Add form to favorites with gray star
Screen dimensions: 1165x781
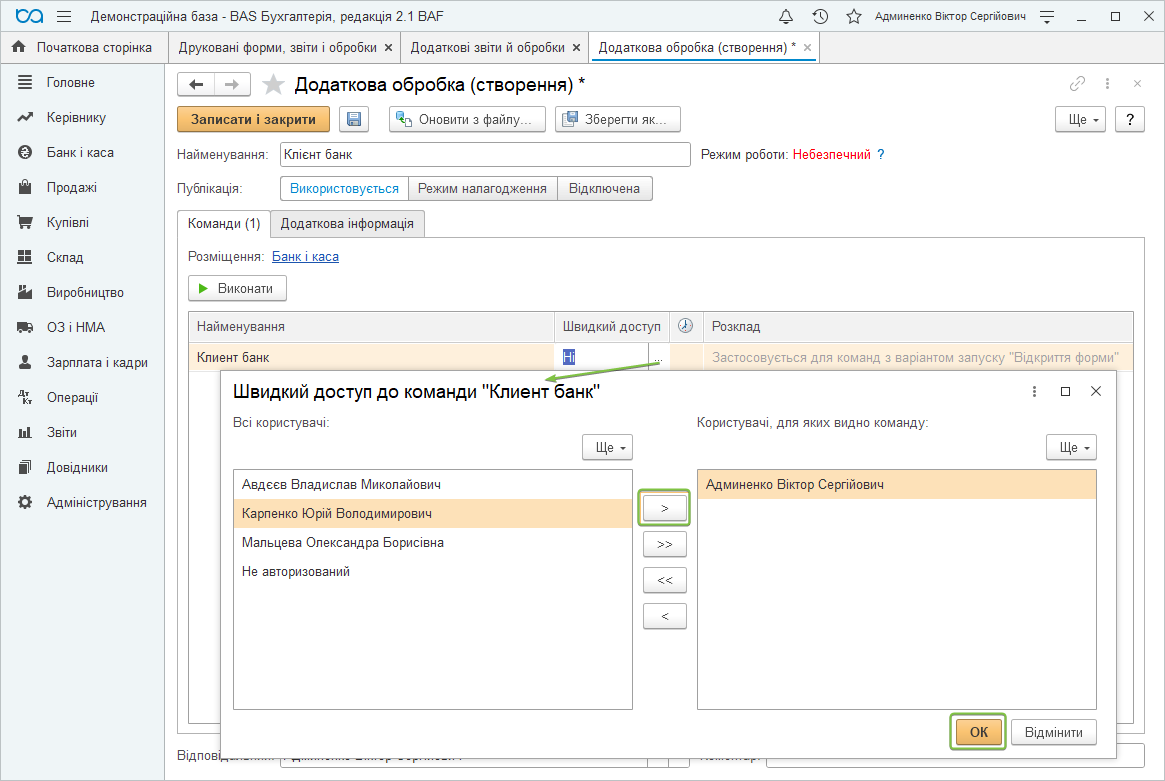pyautogui.click(x=273, y=85)
